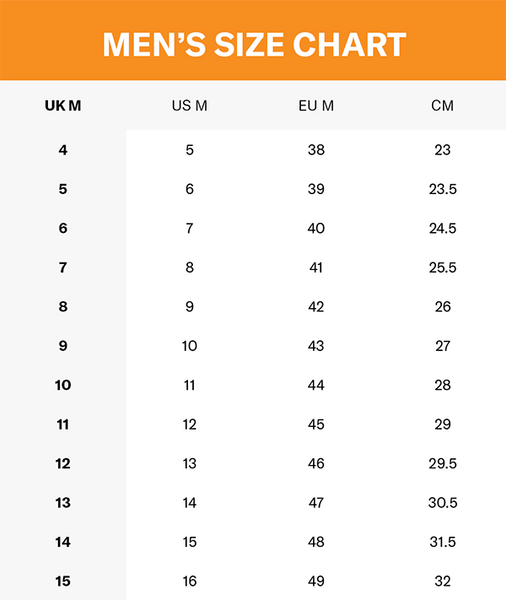Click EU size 38 cell

tap(316, 150)
